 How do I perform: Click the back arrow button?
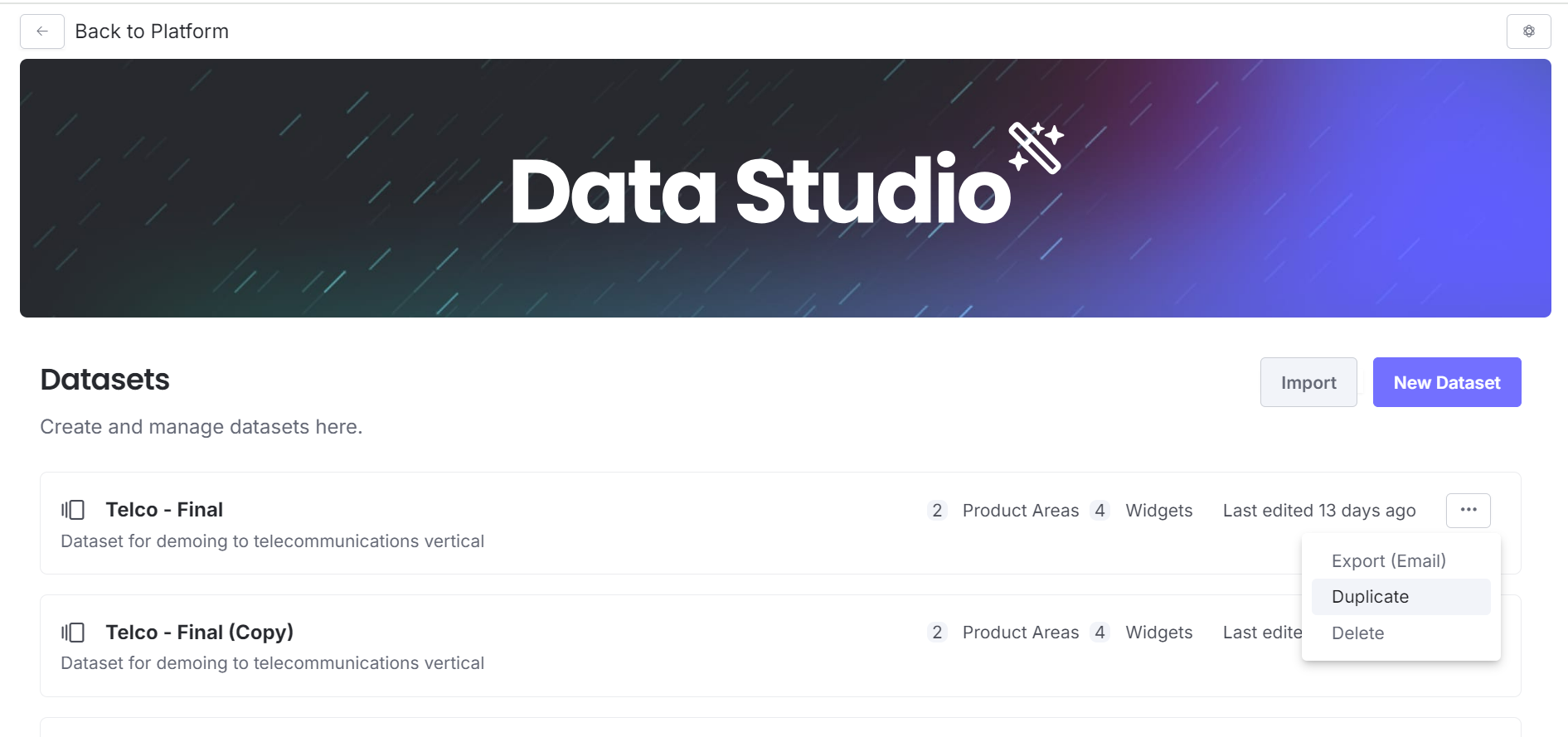pos(42,32)
